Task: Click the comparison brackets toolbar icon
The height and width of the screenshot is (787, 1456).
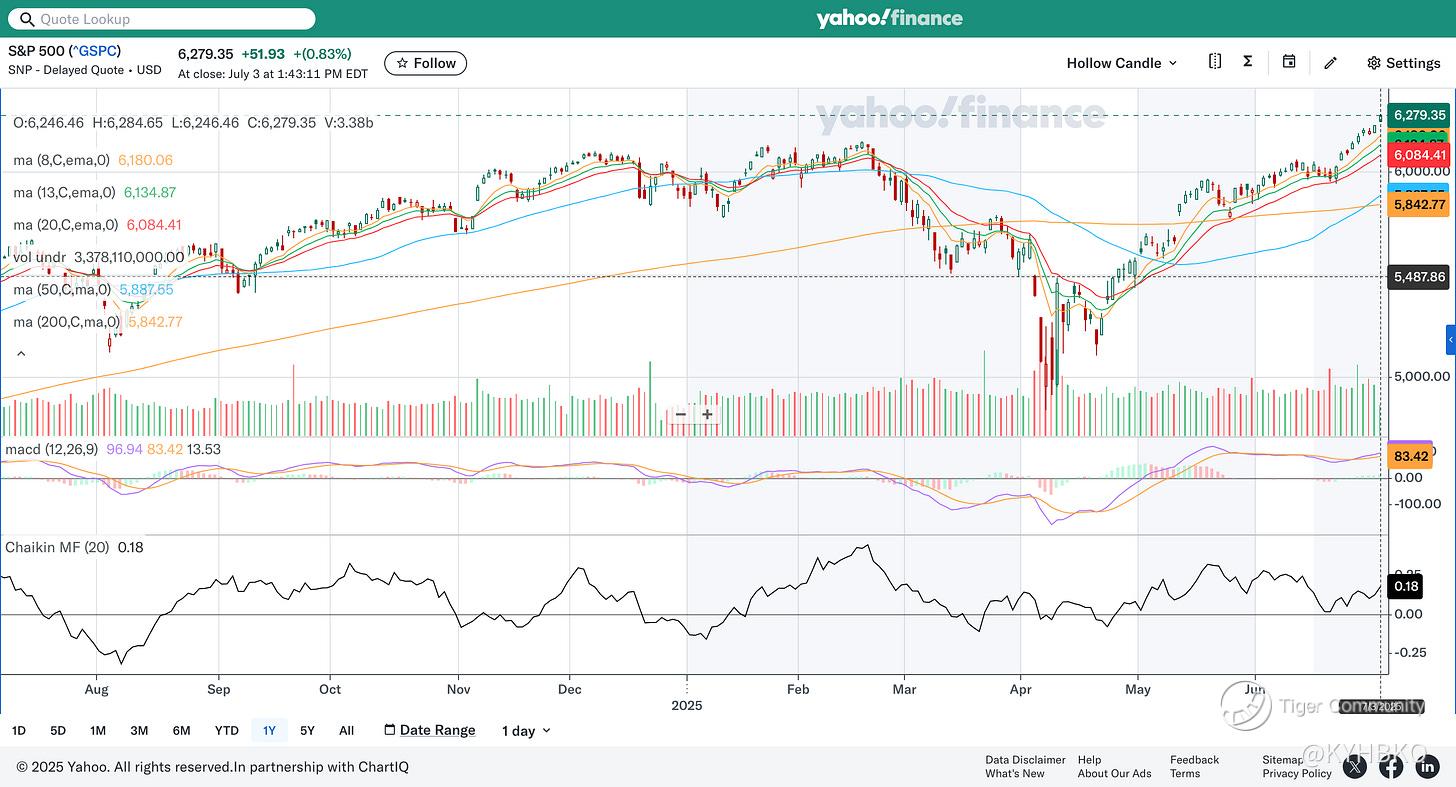Action: pyautogui.click(x=1215, y=62)
